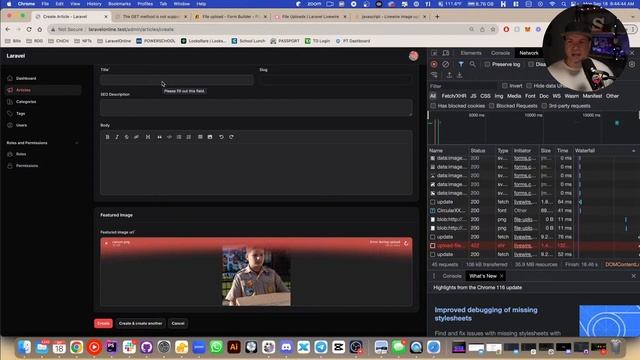Attach an image via the Body editor toolbar
640x360 pixels.
tap(210, 137)
